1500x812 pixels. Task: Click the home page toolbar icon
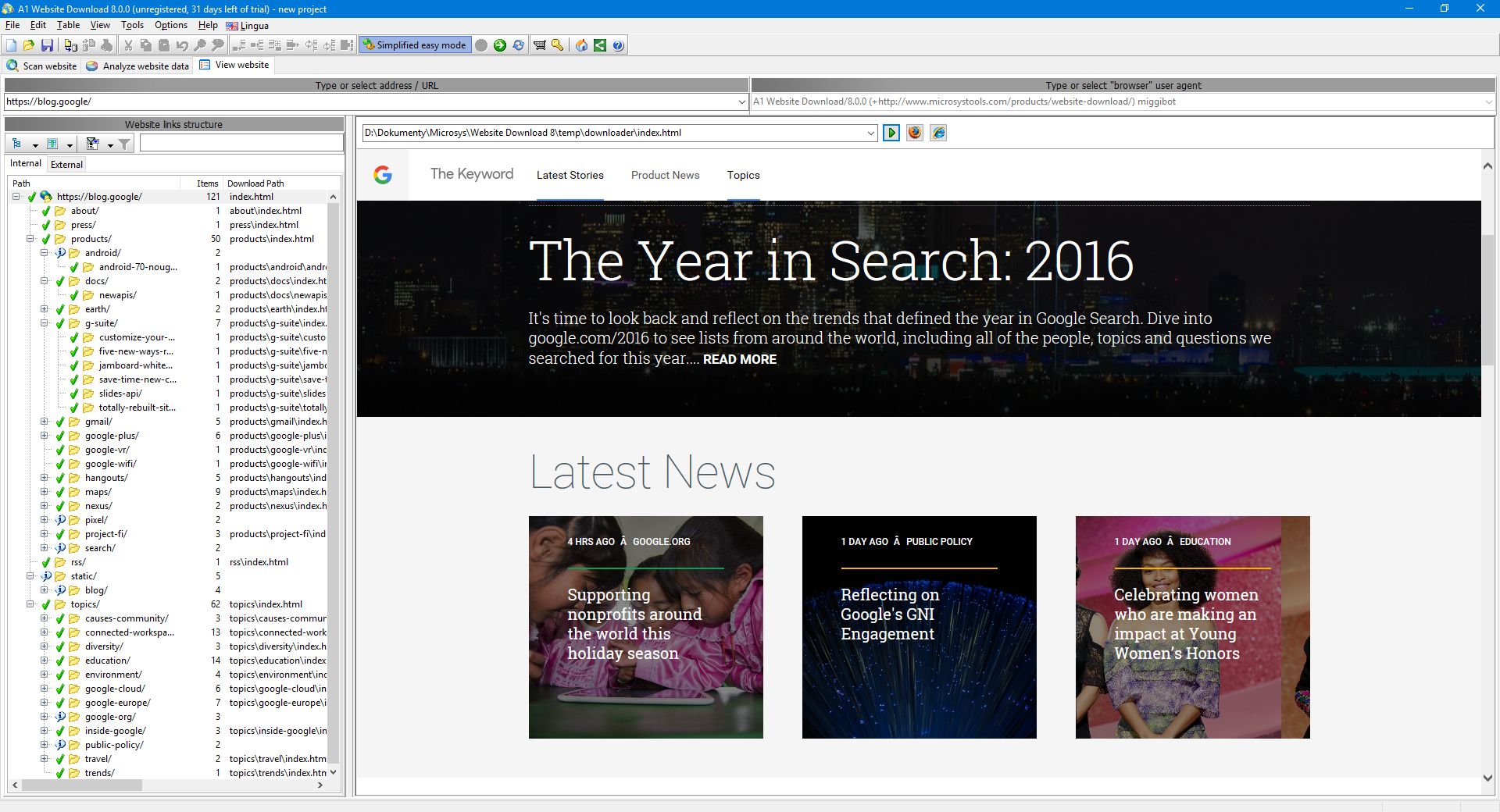(x=581, y=45)
